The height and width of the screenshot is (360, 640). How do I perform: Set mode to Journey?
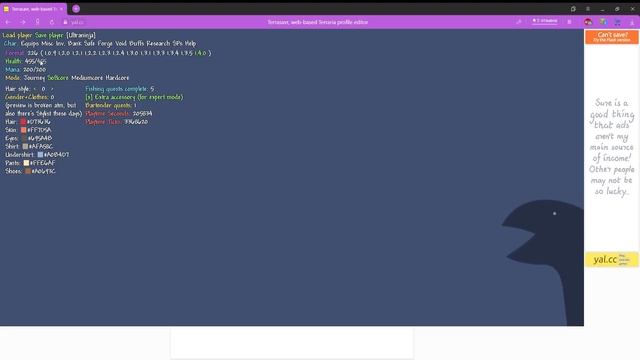pyautogui.click(x=34, y=78)
